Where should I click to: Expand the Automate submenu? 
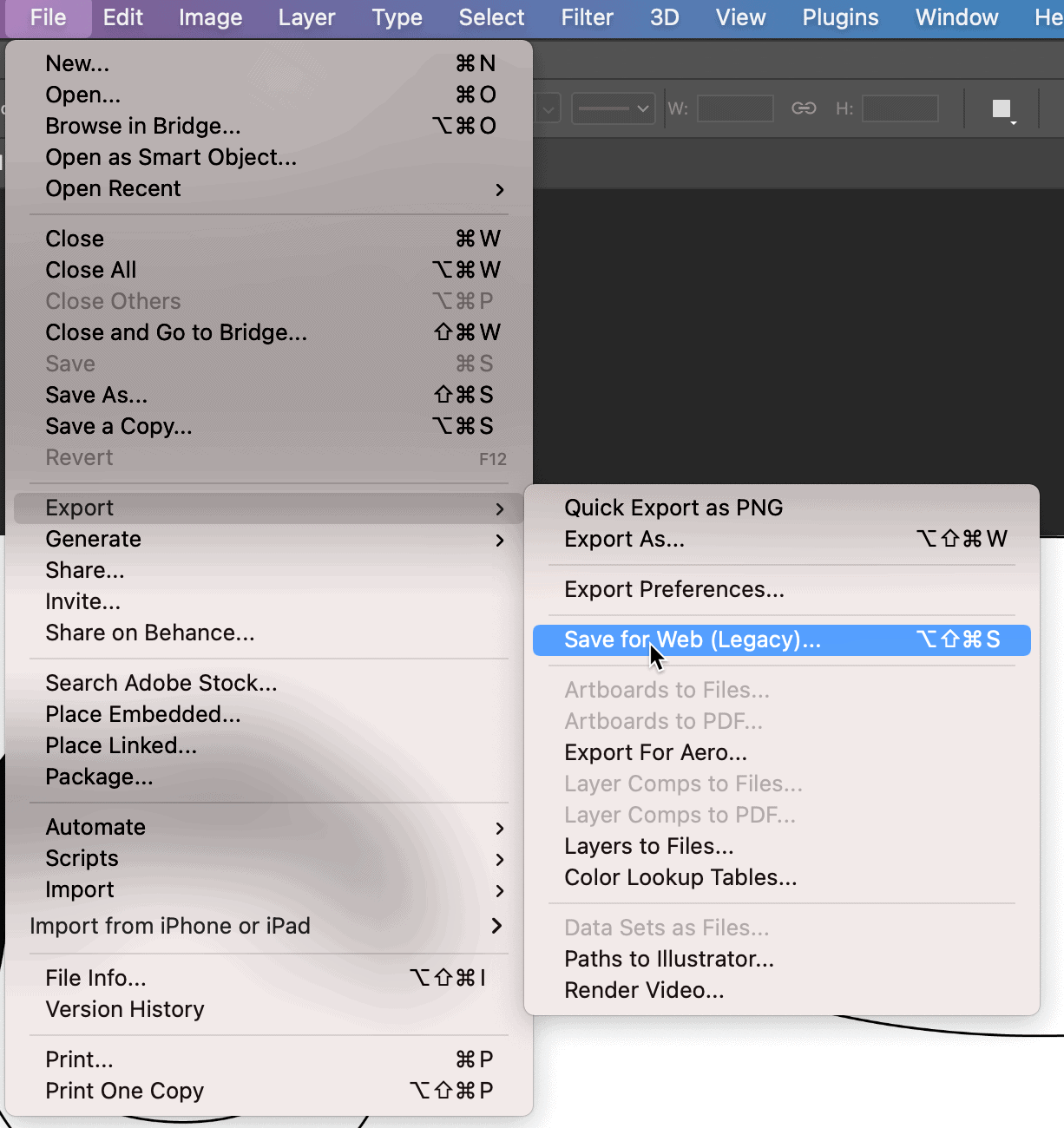(x=269, y=827)
